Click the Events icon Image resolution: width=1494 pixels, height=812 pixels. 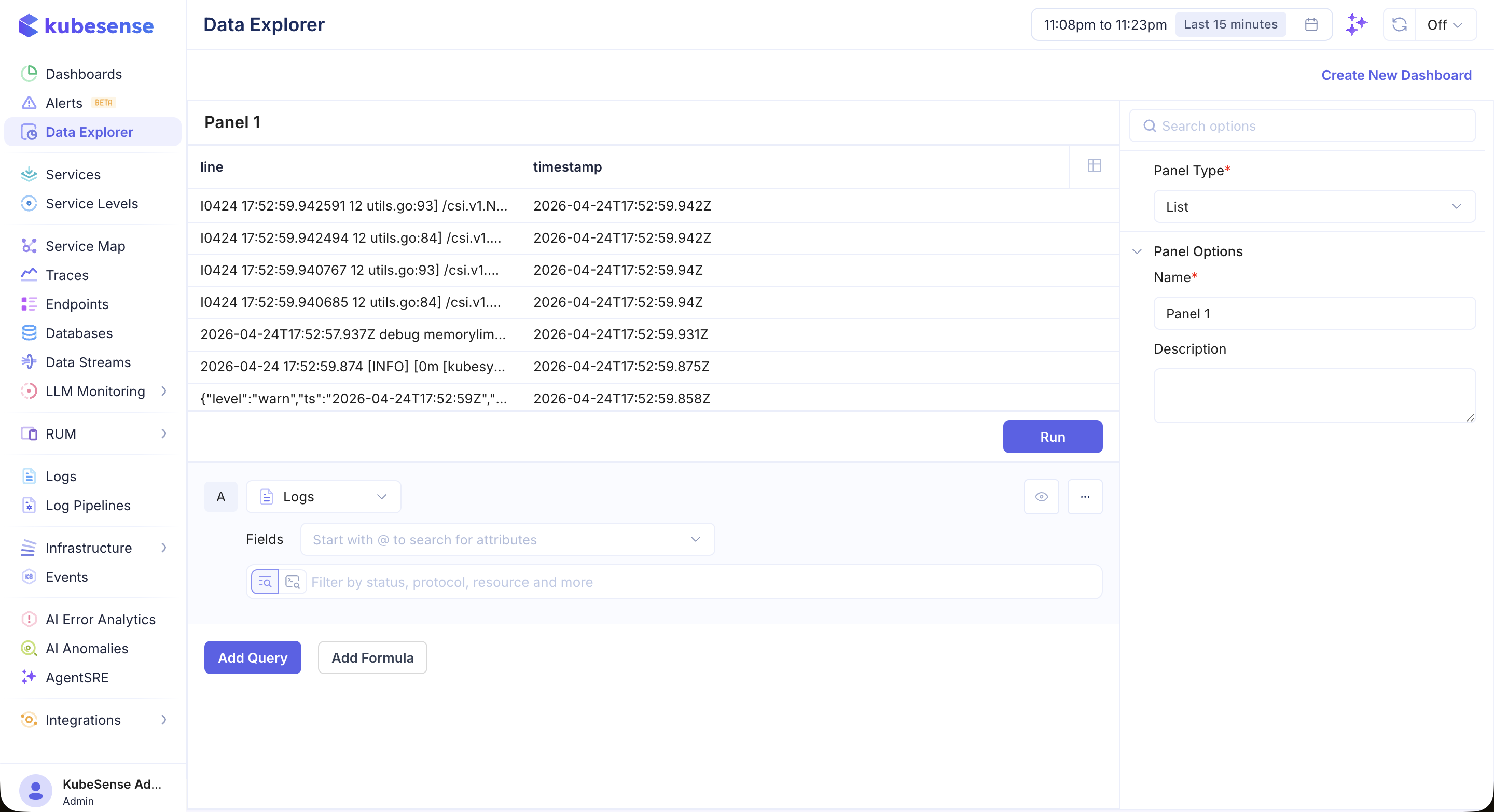point(29,576)
